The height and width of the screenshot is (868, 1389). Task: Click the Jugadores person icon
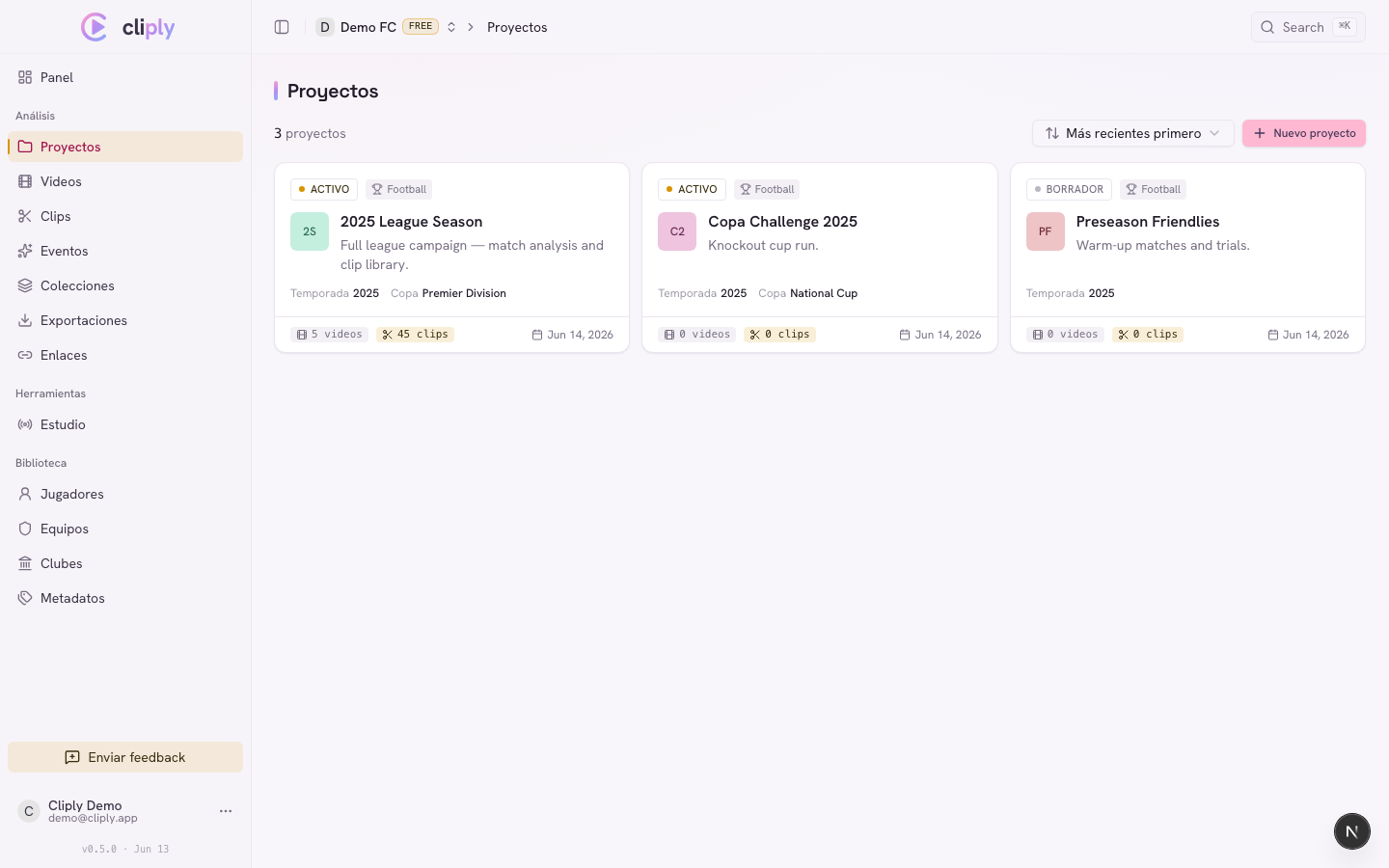point(25,494)
